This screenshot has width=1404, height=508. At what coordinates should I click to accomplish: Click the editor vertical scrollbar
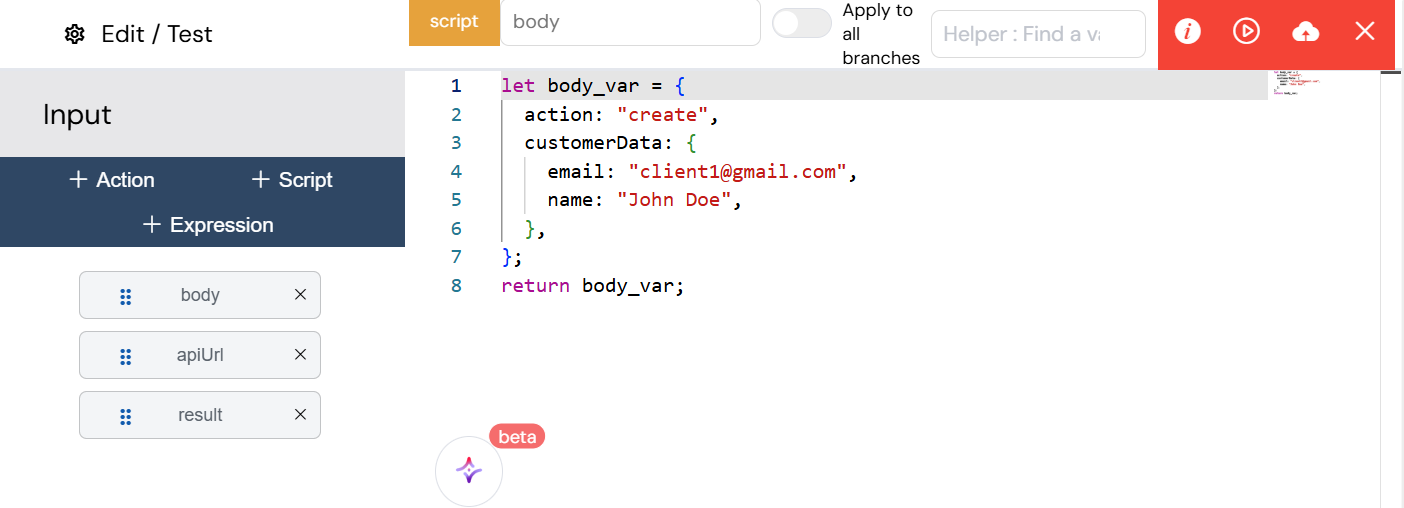(1391, 288)
